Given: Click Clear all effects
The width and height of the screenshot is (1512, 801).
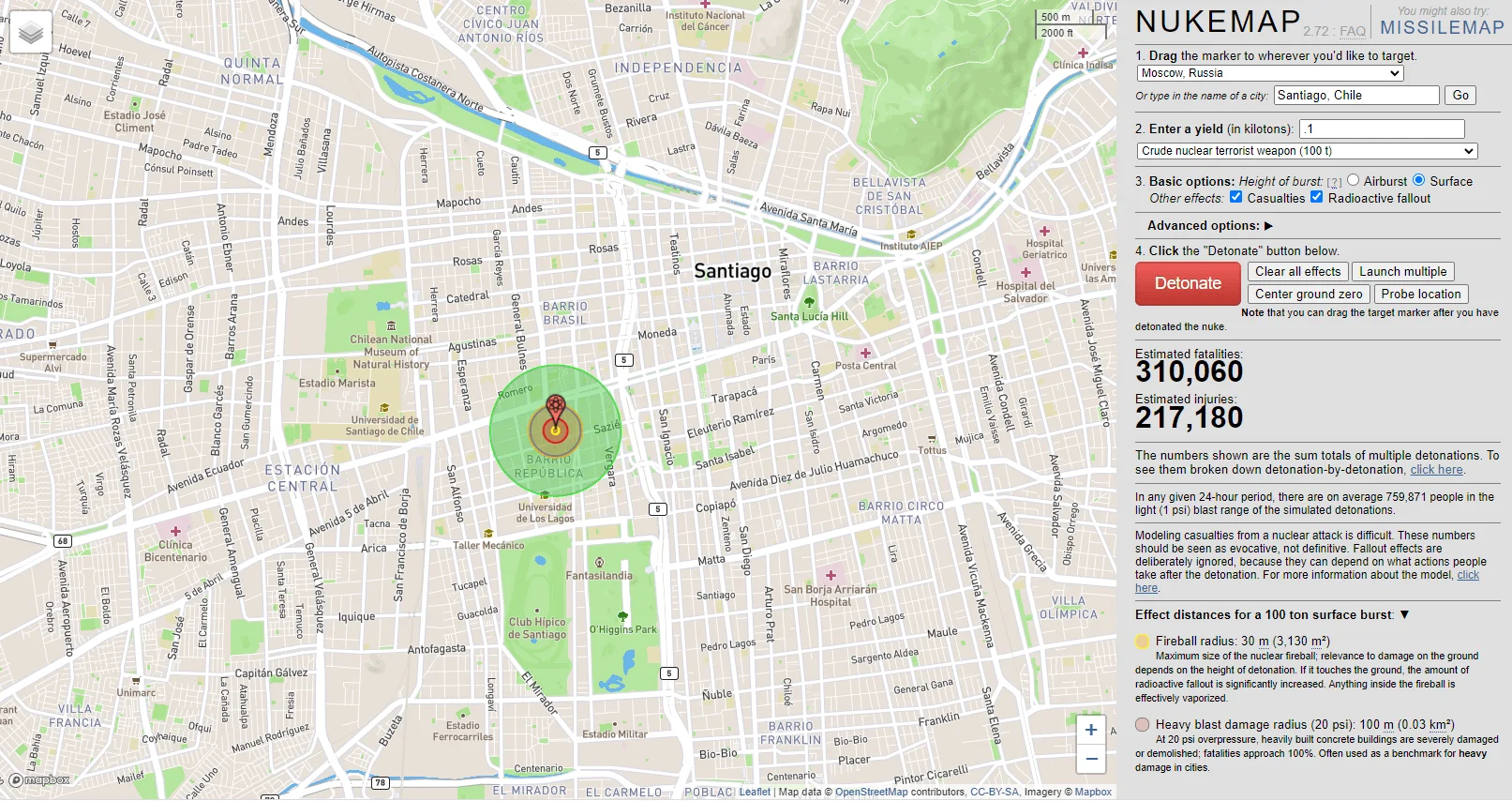Looking at the screenshot, I should tap(1298, 272).
